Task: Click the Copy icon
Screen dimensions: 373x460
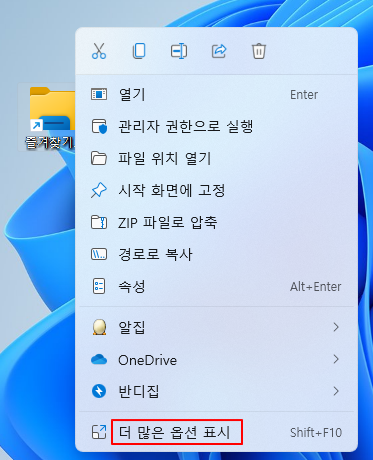Action: point(139,51)
